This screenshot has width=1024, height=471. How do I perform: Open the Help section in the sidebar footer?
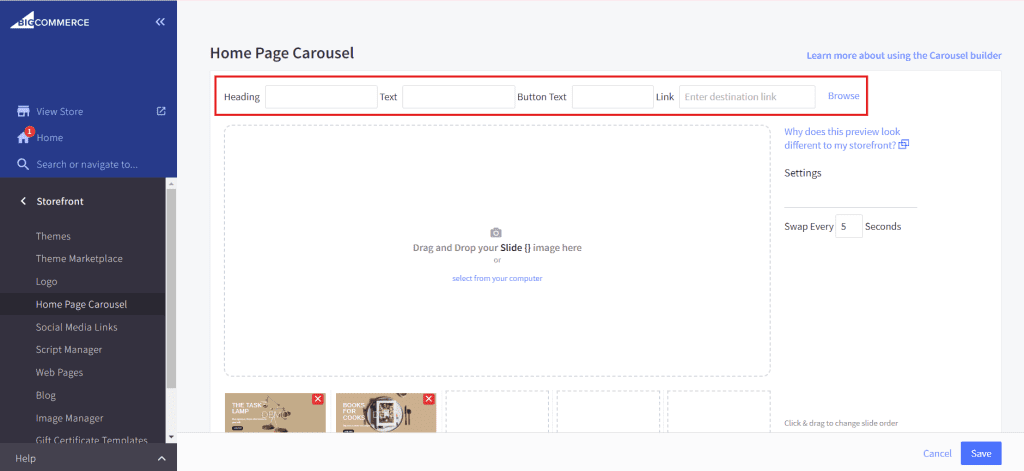click(x=88, y=459)
